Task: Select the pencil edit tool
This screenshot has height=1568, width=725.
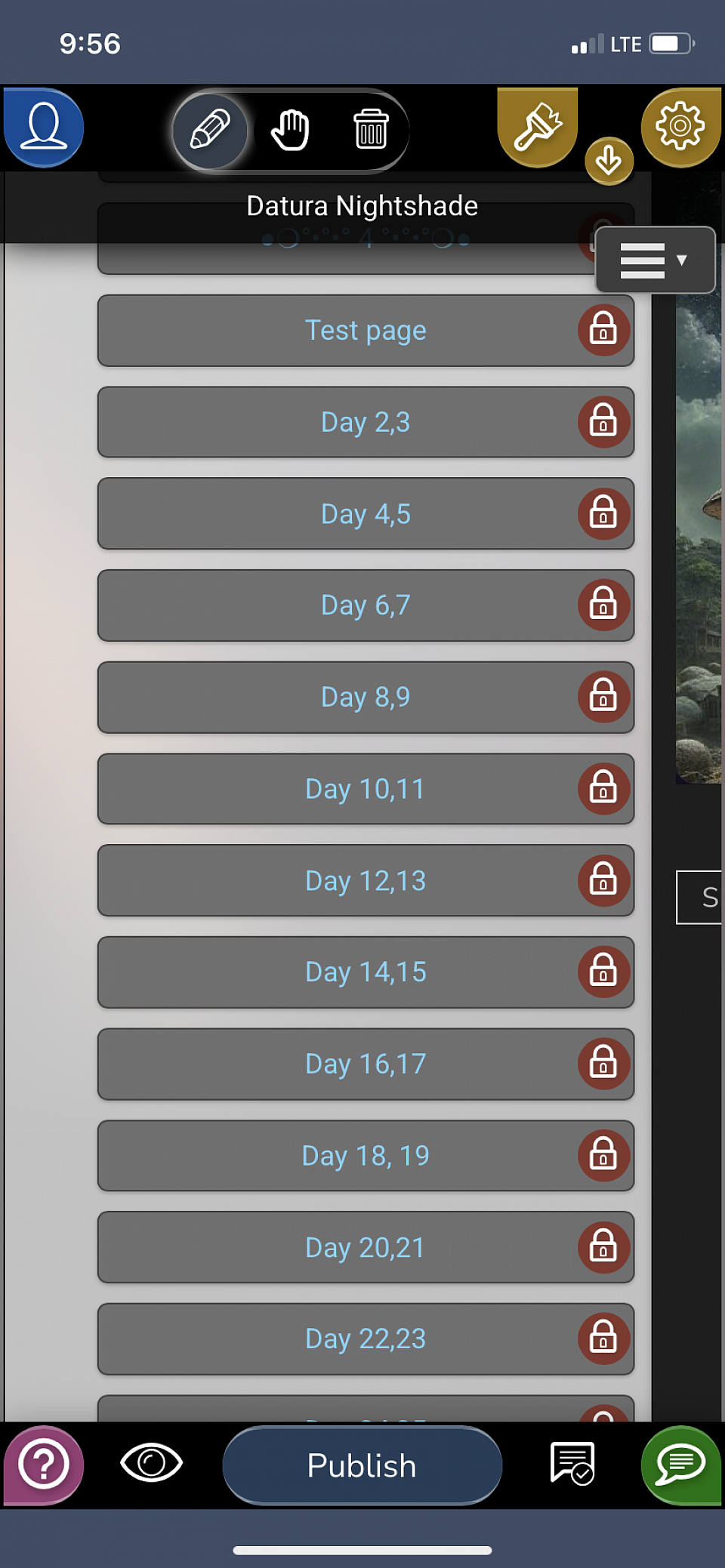Action: [x=210, y=131]
